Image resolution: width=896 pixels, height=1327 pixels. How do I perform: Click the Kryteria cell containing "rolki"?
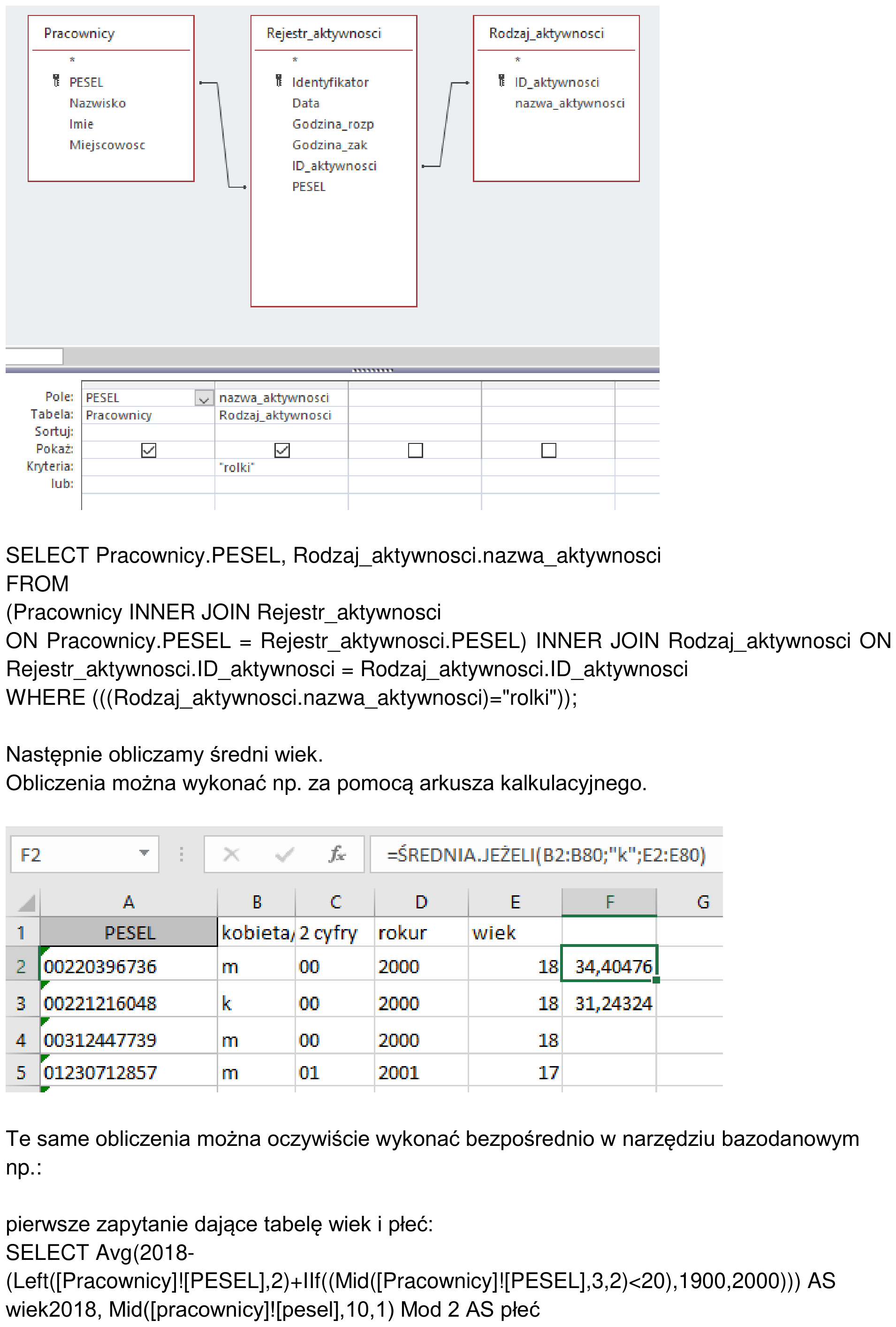281,467
